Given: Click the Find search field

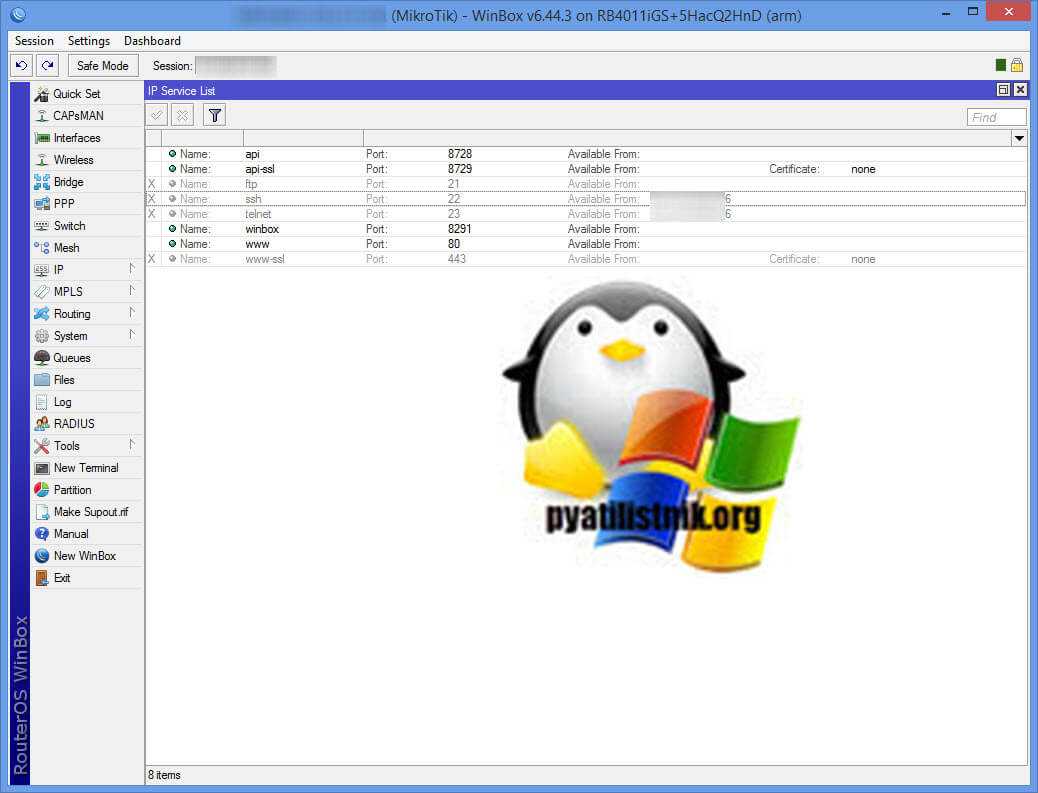Looking at the screenshot, I should coord(996,117).
